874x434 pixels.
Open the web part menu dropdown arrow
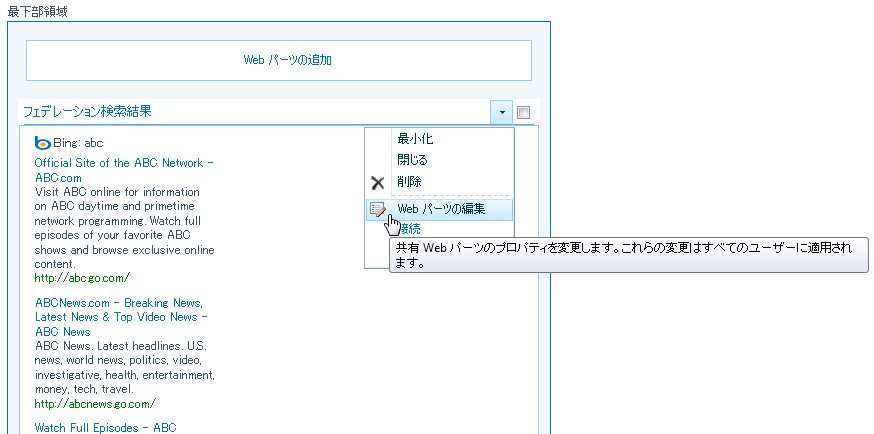(502, 113)
